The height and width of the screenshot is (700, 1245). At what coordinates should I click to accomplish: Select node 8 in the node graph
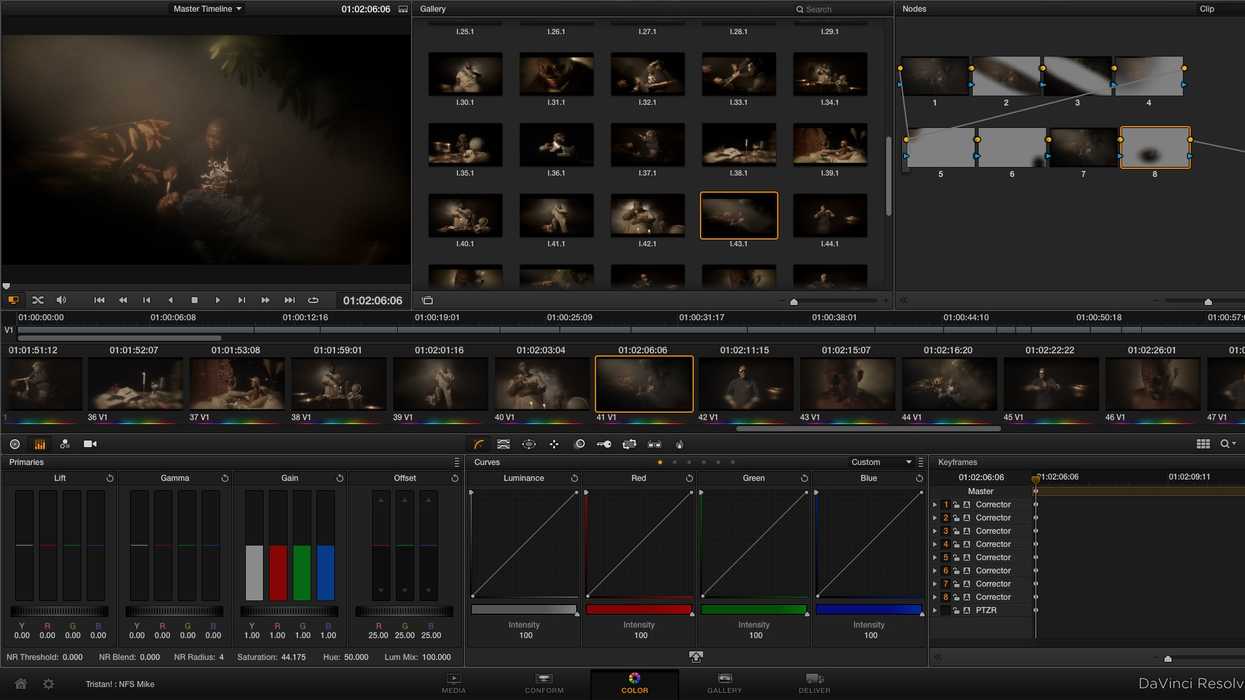(x=1155, y=147)
